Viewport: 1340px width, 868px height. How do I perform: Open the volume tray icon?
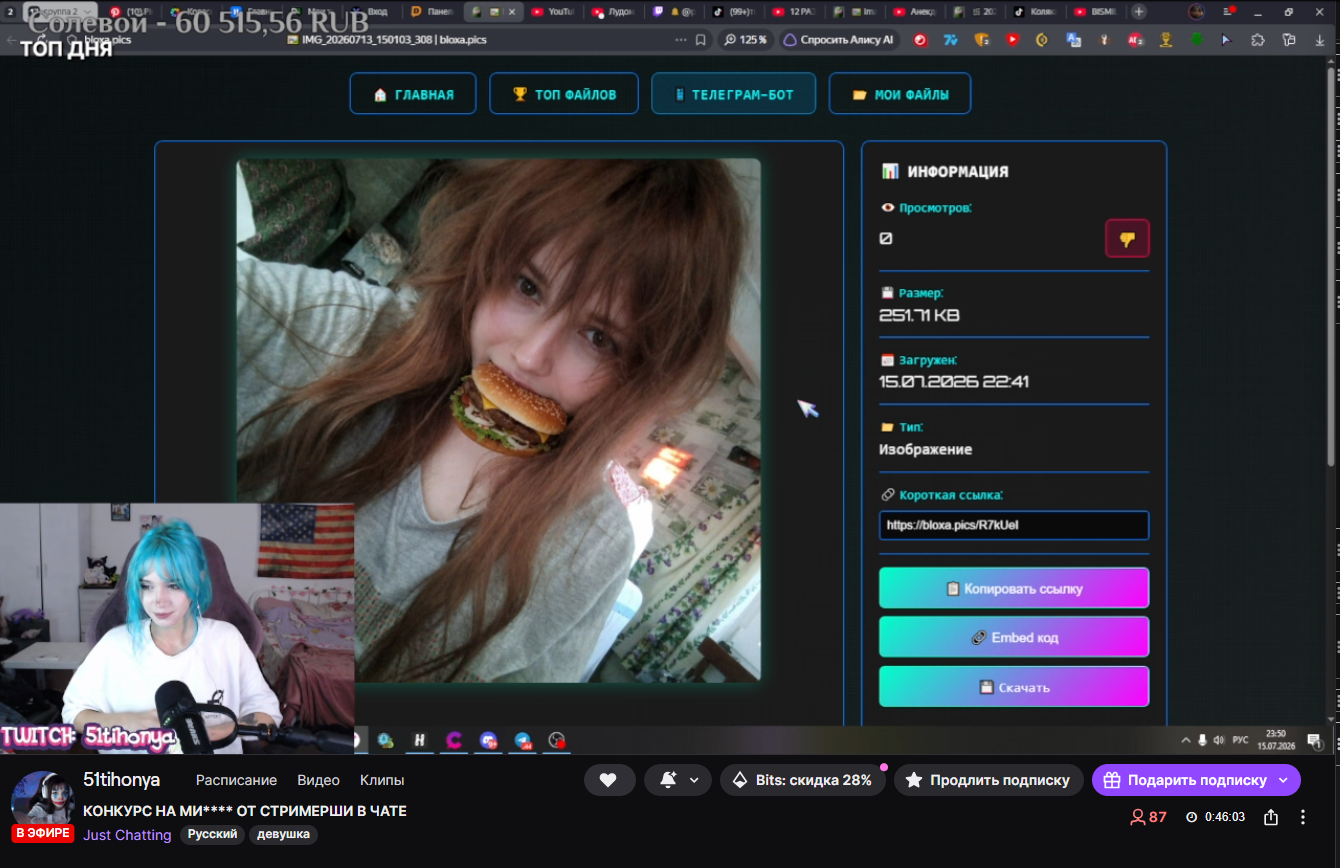click(1218, 740)
